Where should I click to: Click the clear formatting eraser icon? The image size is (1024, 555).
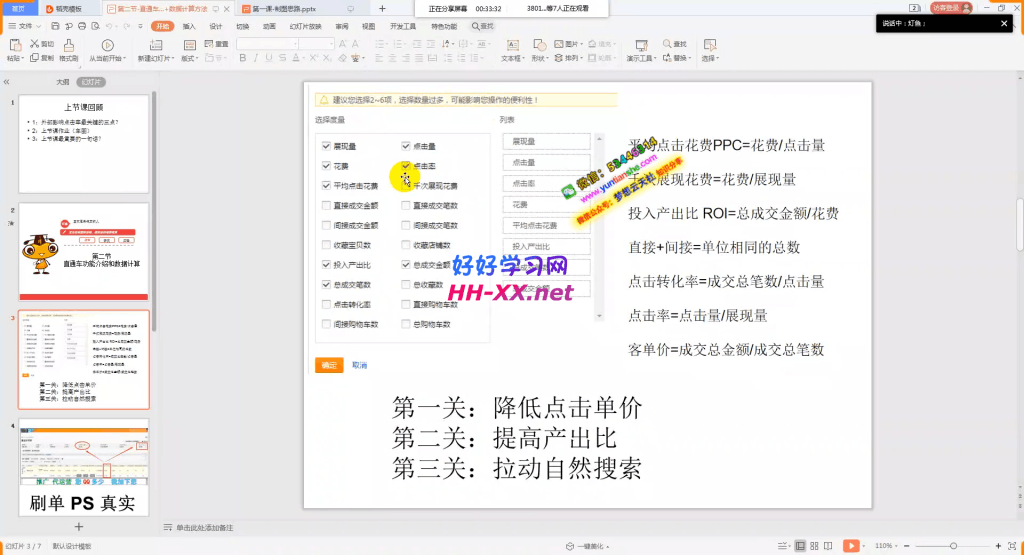[x=342, y=58]
